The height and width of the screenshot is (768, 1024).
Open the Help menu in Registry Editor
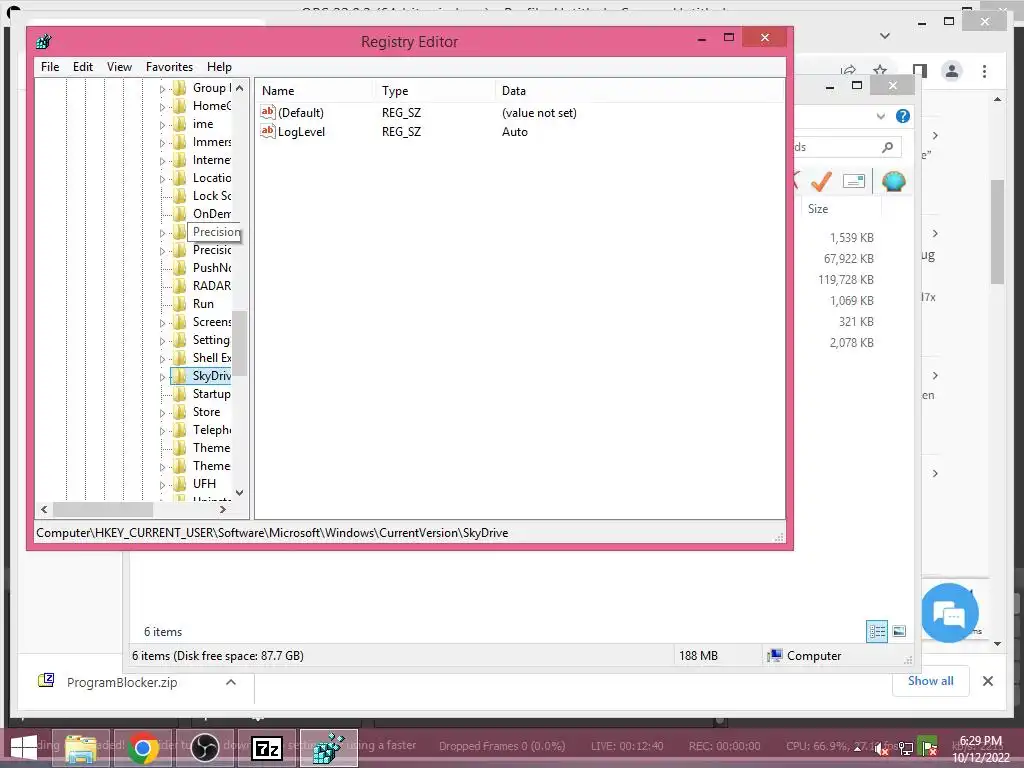pyautogui.click(x=219, y=67)
